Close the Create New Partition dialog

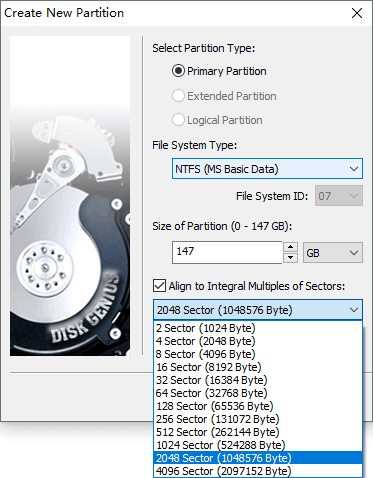357,13
